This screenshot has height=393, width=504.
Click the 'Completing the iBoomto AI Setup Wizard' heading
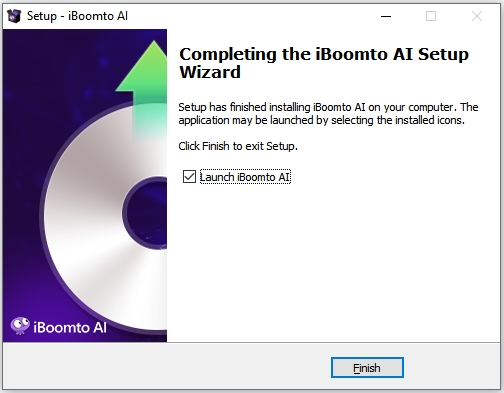(x=324, y=63)
